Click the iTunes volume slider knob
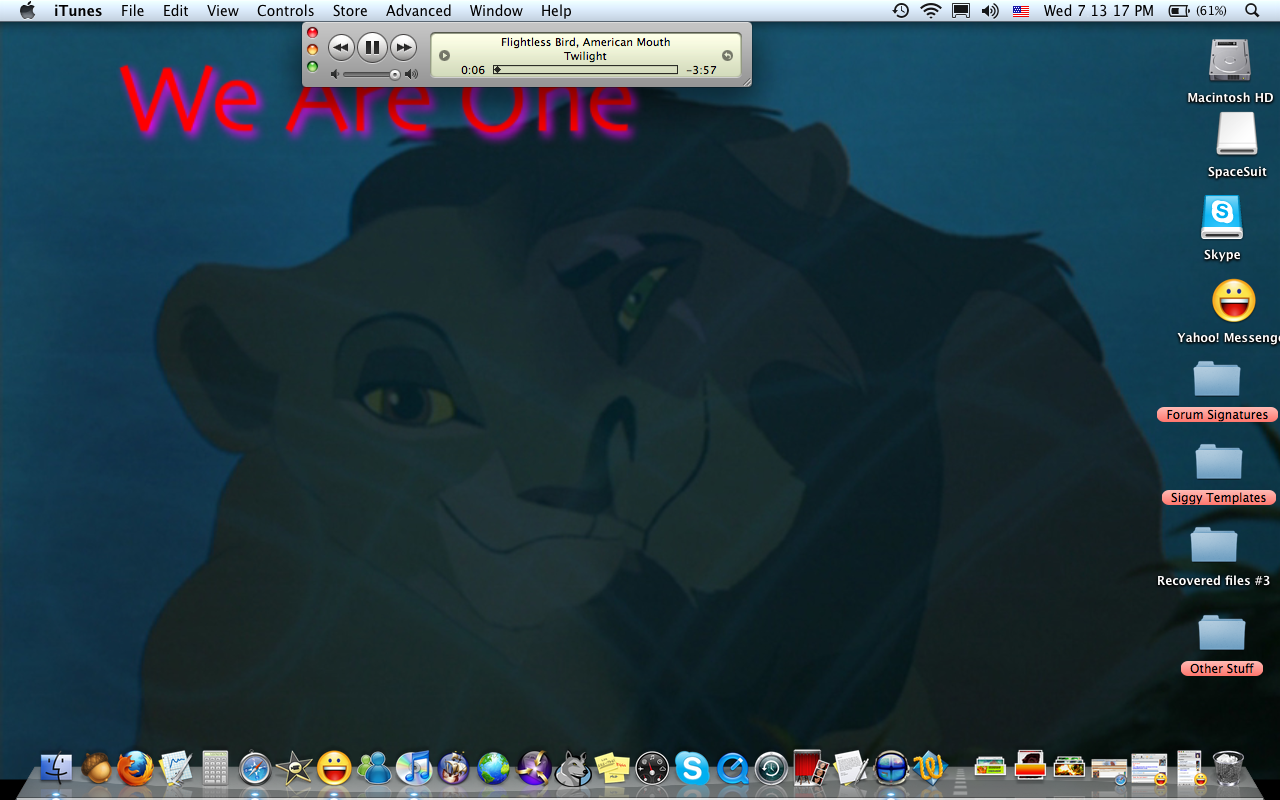Screen dimensions: 1280x800 pos(395,74)
